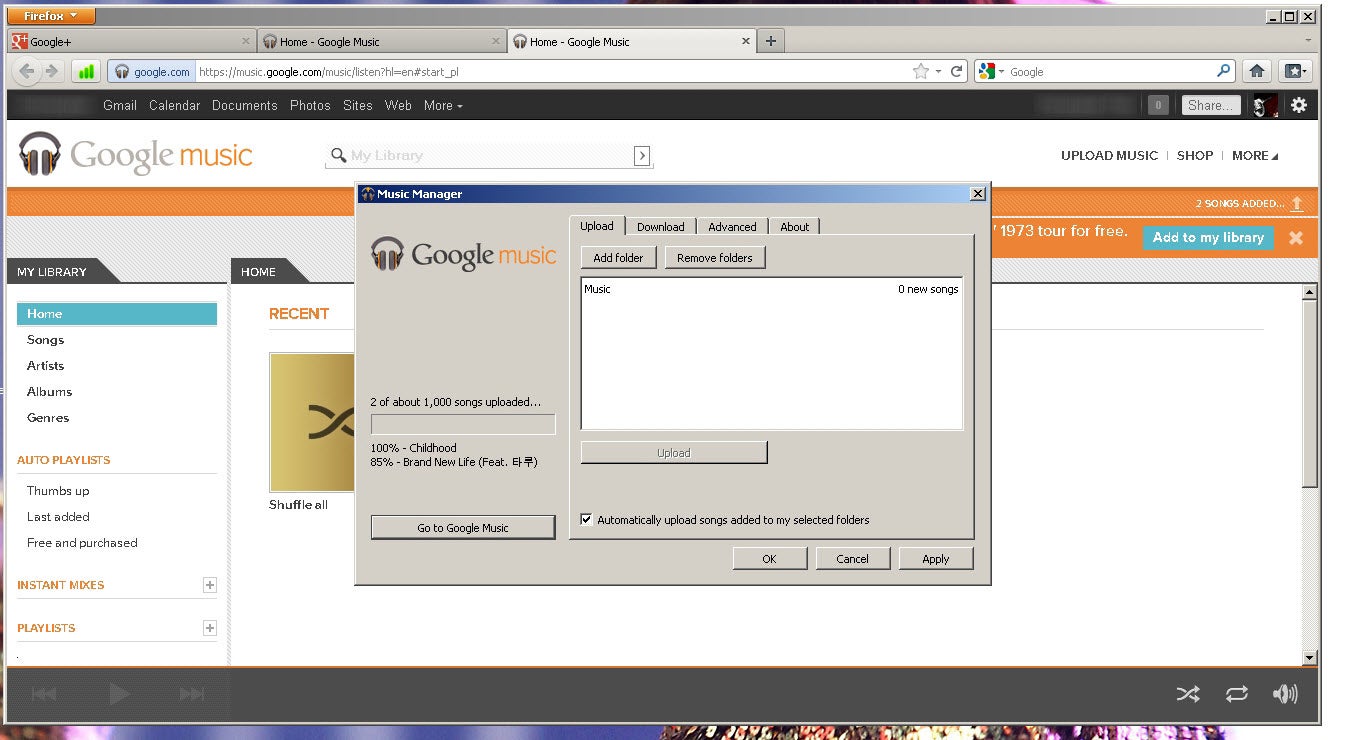1352x740 pixels.
Task: Expand the MORE menu in the Google Music header
Action: pyautogui.click(x=1255, y=156)
